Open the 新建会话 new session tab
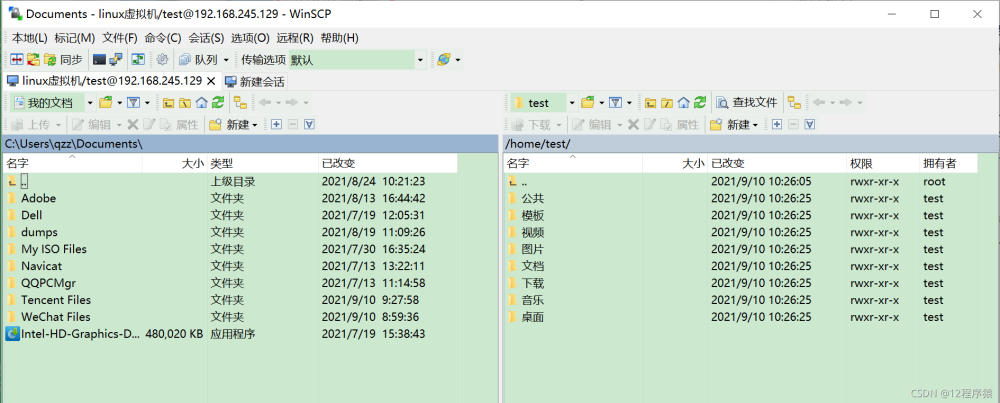Image resolution: width=1000 pixels, height=403 pixels. (255, 82)
